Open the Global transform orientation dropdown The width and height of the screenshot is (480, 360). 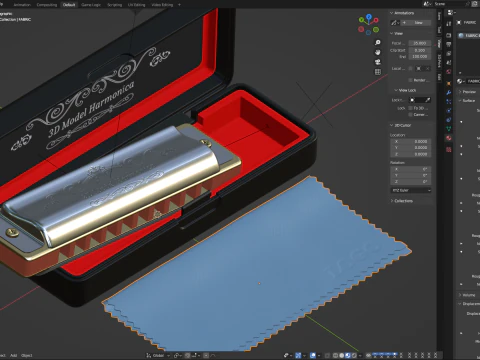158,355
